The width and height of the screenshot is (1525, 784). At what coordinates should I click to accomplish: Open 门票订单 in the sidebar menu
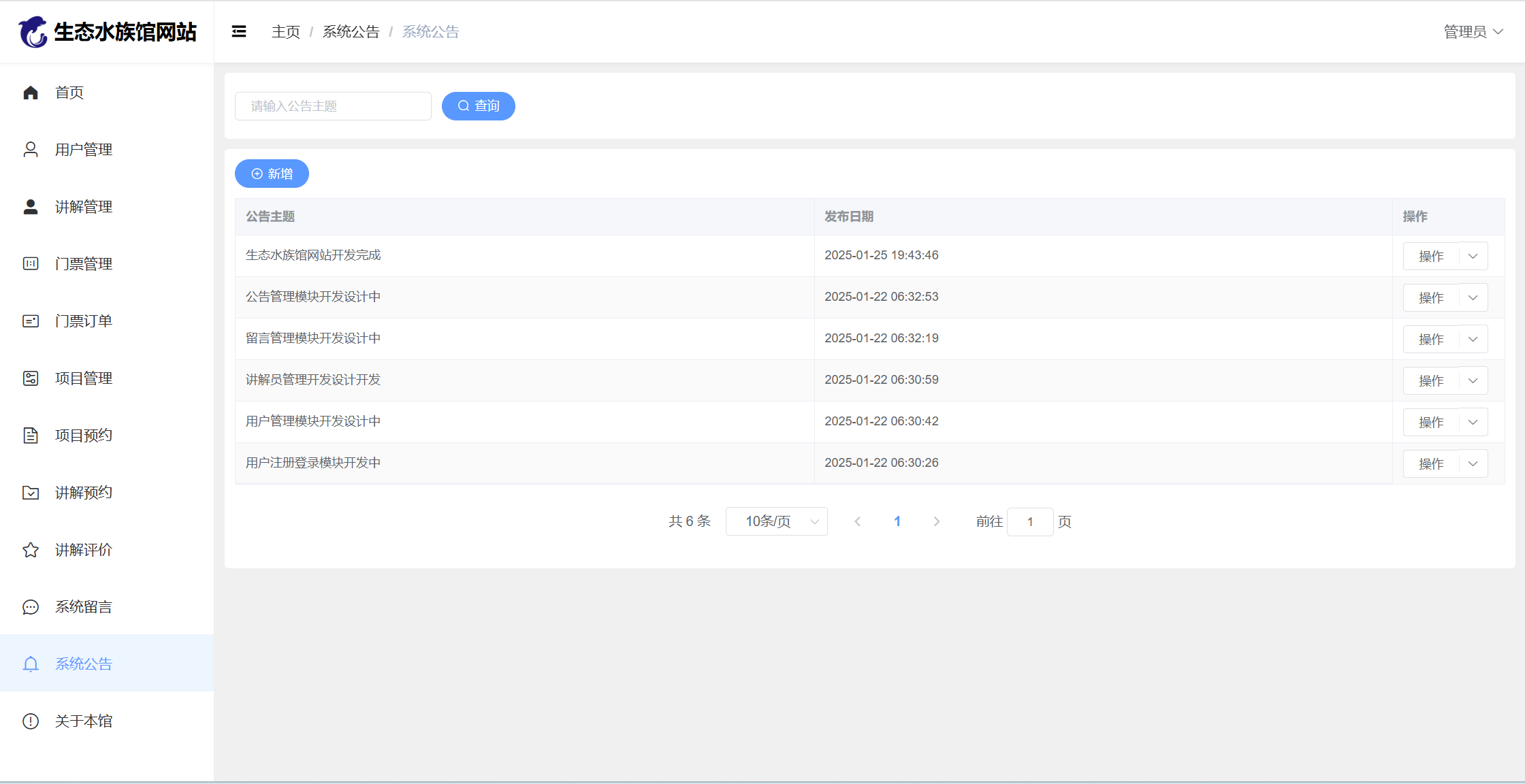[x=83, y=321]
